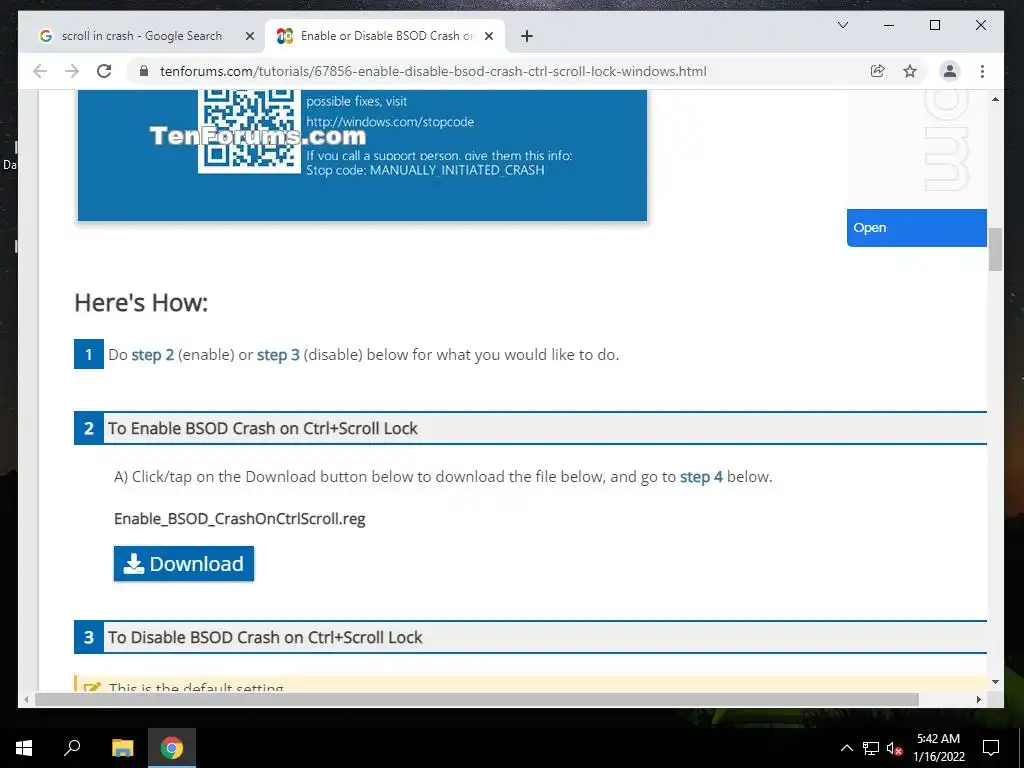This screenshot has height=768, width=1024.
Task: Open the network status tray icon
Action: (x=871, y=748)
